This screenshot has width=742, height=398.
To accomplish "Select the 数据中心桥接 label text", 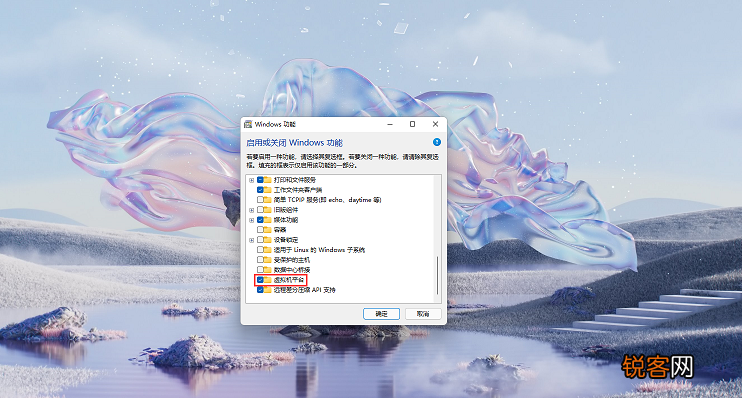I will [x=292, y=270].
